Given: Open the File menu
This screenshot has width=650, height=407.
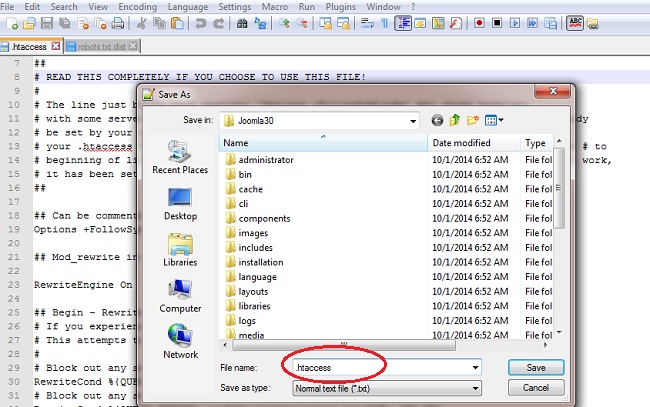Looking at the screenshot, I should pyautogui.click(x=7, y=7).
